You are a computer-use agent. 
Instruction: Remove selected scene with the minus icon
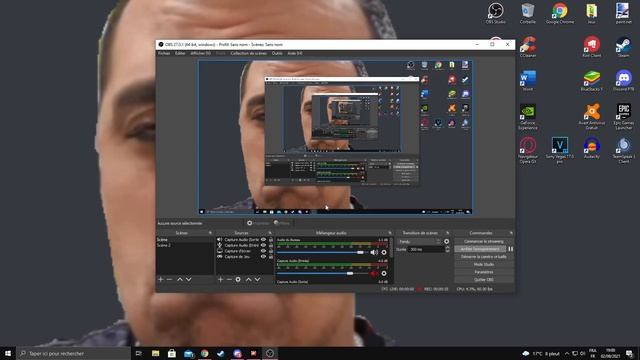click(169, 280)
